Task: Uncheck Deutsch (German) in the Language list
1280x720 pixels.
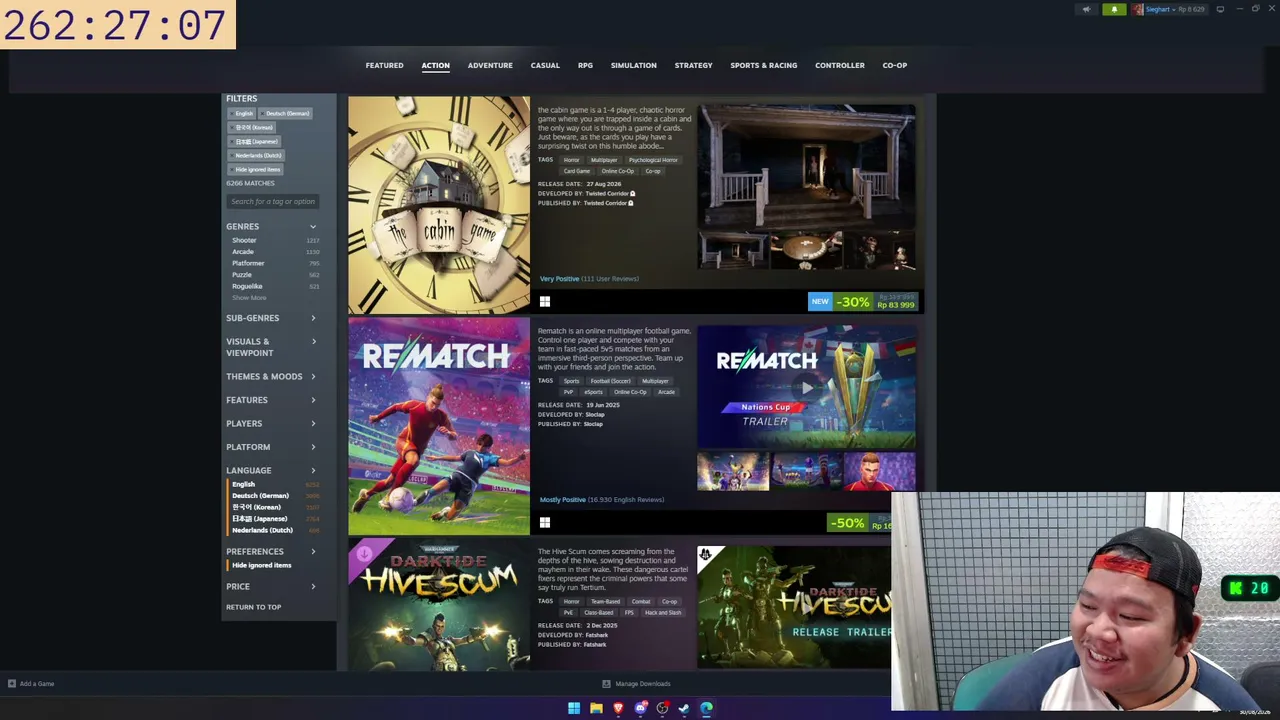Action: point(275,496)
